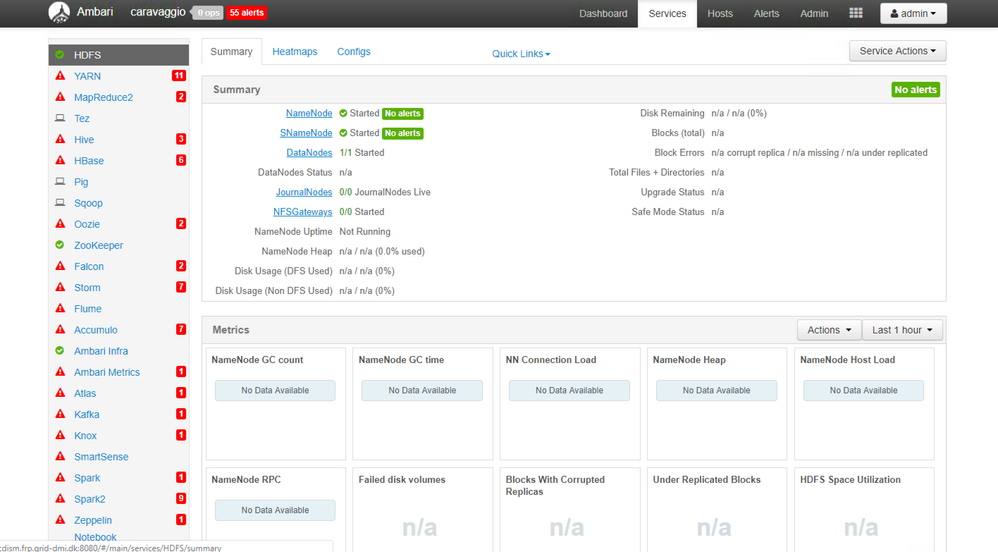This screenshot has height=552, width=998.
Task: Click the 6 alerts badge on HBase
Action: coord(181,160)
